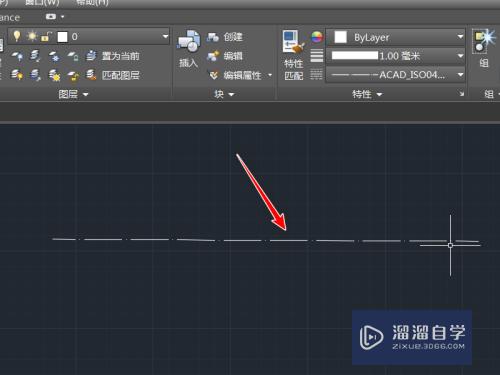Open the 编辑属性 dropdown arrow
This screenshot has height=375, width=500.
(270, 75)
